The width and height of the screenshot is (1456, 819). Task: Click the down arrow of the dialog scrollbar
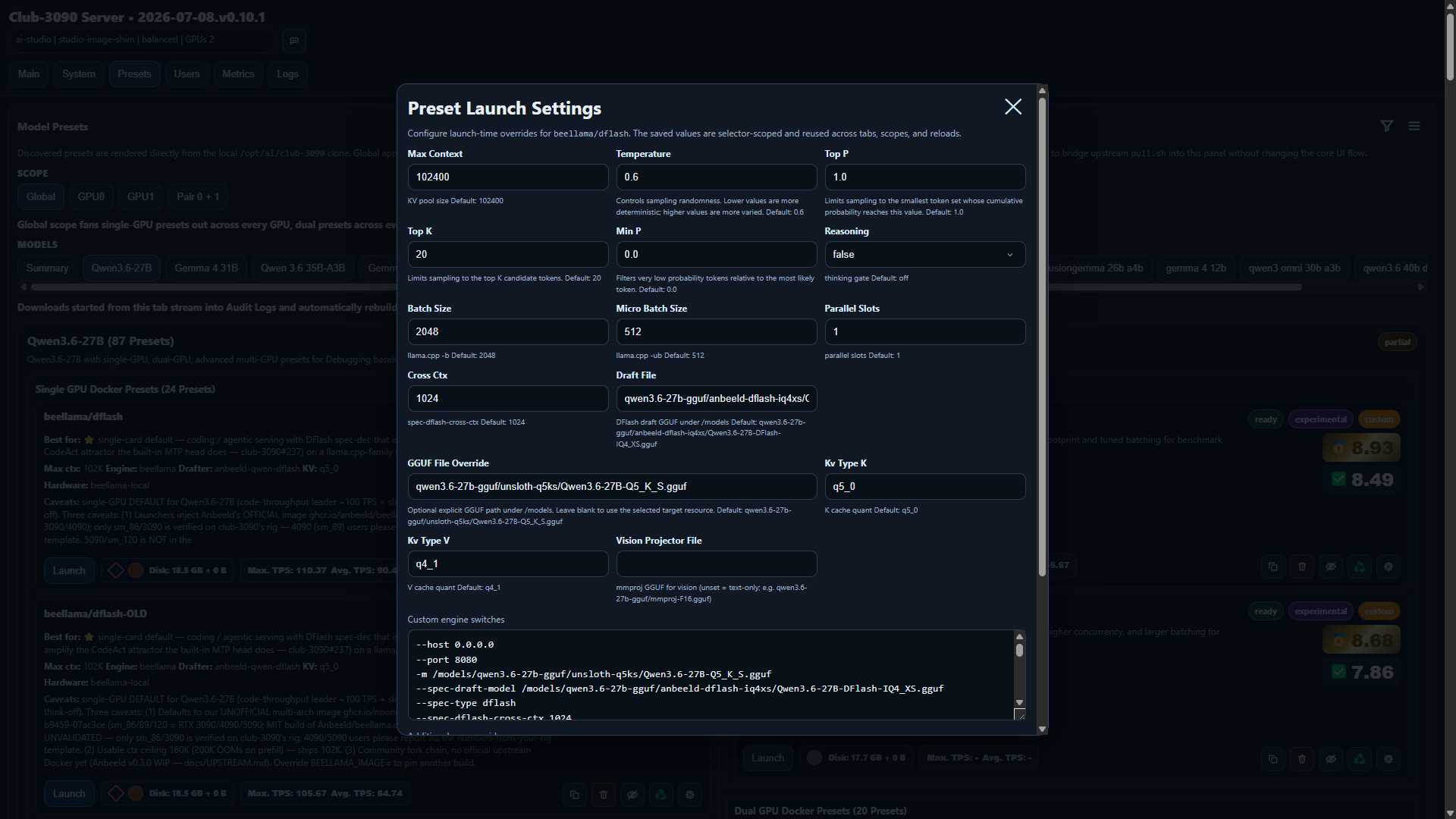tap(1042, 729)
